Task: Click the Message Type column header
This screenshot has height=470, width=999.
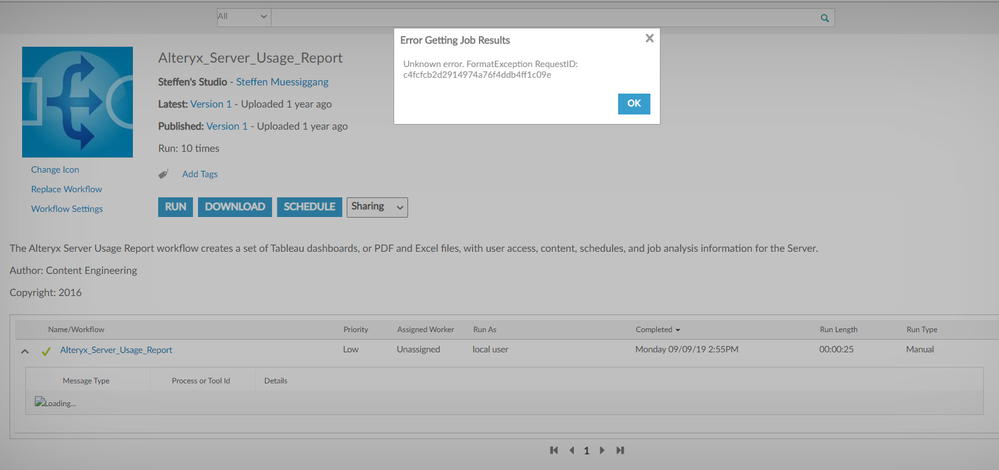Action: [86, 381]
